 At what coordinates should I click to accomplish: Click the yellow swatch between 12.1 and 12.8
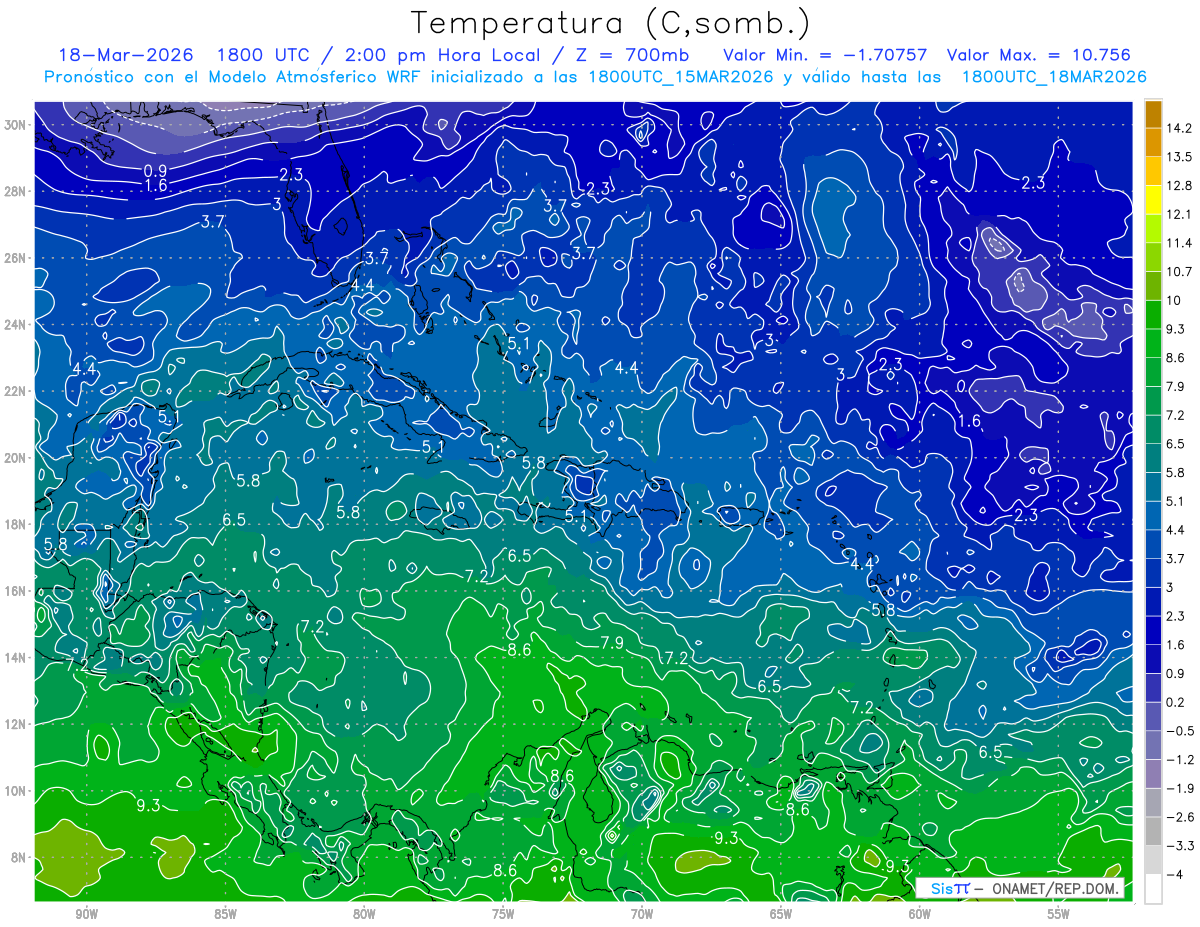point(1153,200)
